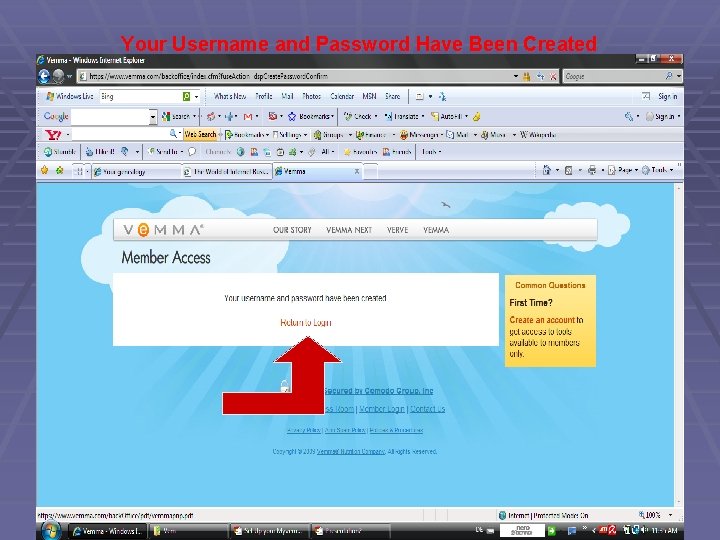Screen dimensions: 720x540
Task: Open StumbleUpon toolbar Tools dropdown
Action: pos(431,152)
